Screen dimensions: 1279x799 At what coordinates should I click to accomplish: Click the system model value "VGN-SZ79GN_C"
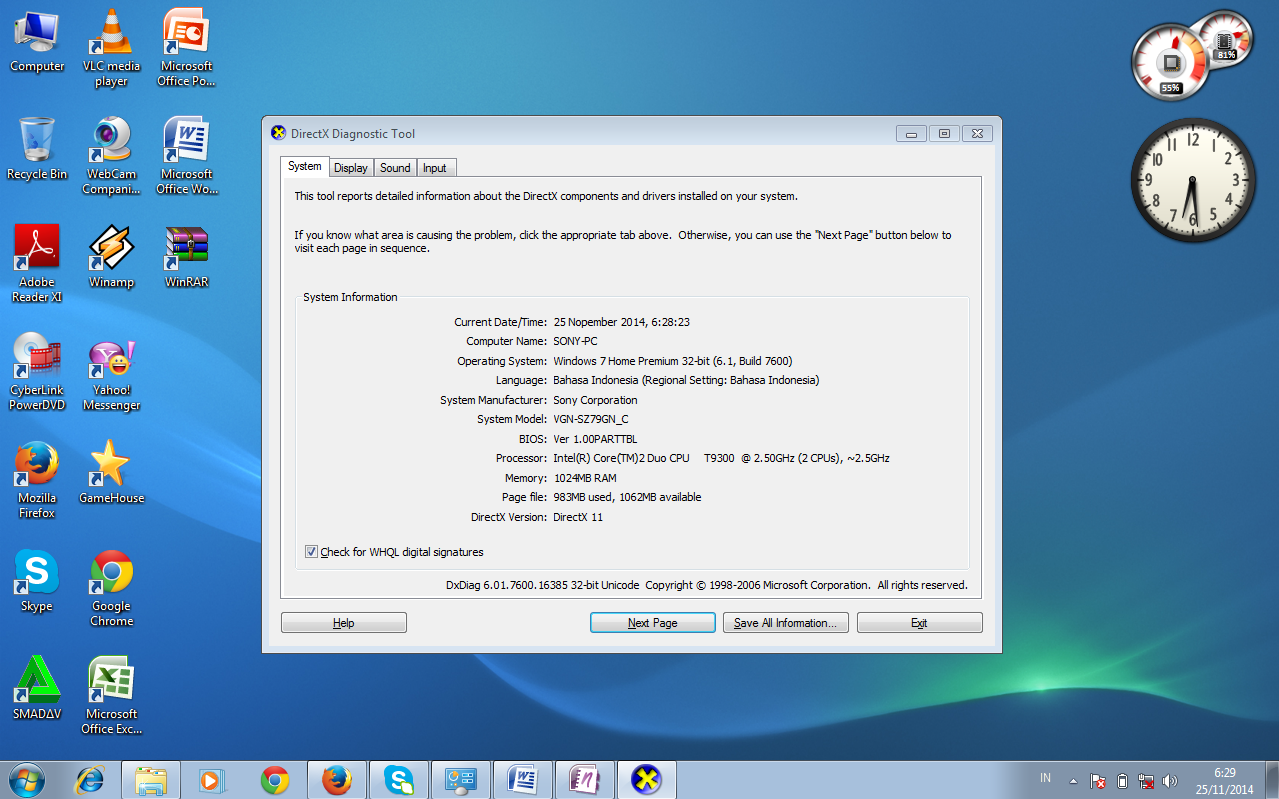click(591, 420)
